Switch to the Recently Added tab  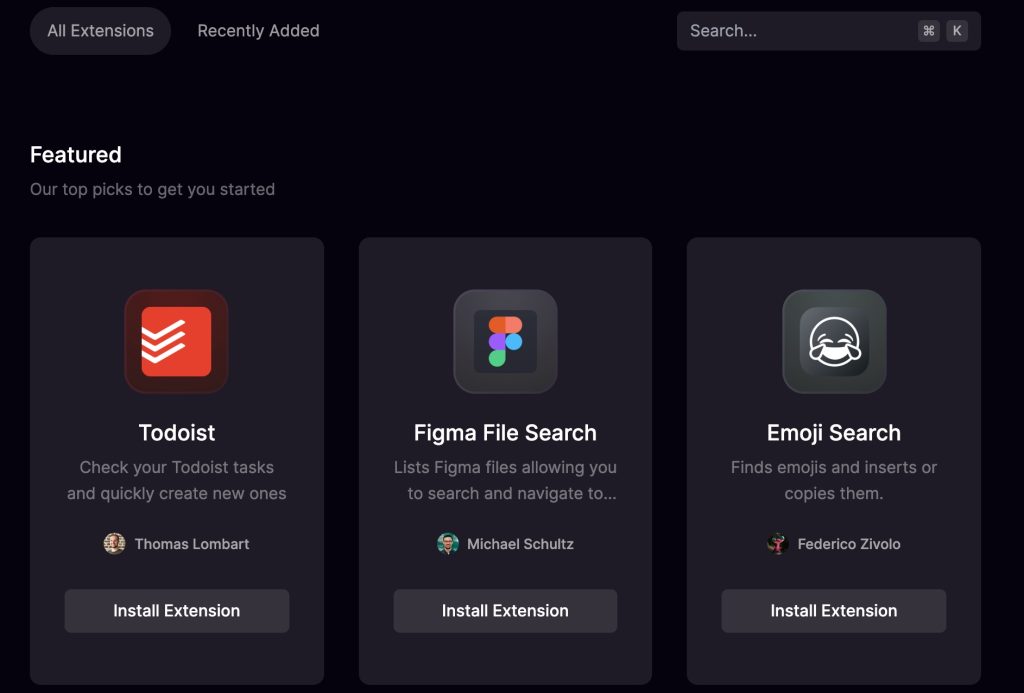[259, 31]
